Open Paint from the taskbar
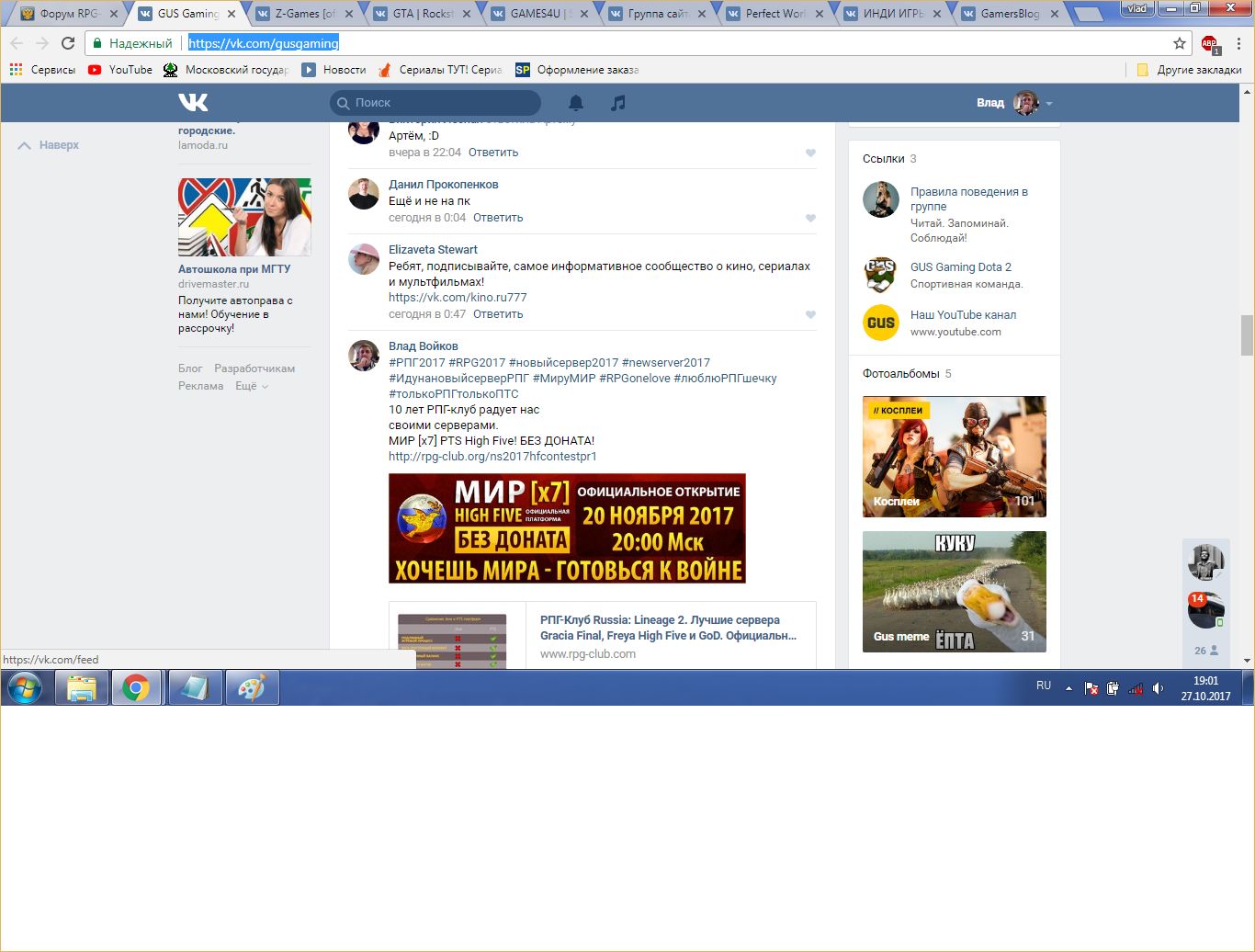Image resolution: width=1255 pixels, height=952 pixels. [x=252, y=687]
